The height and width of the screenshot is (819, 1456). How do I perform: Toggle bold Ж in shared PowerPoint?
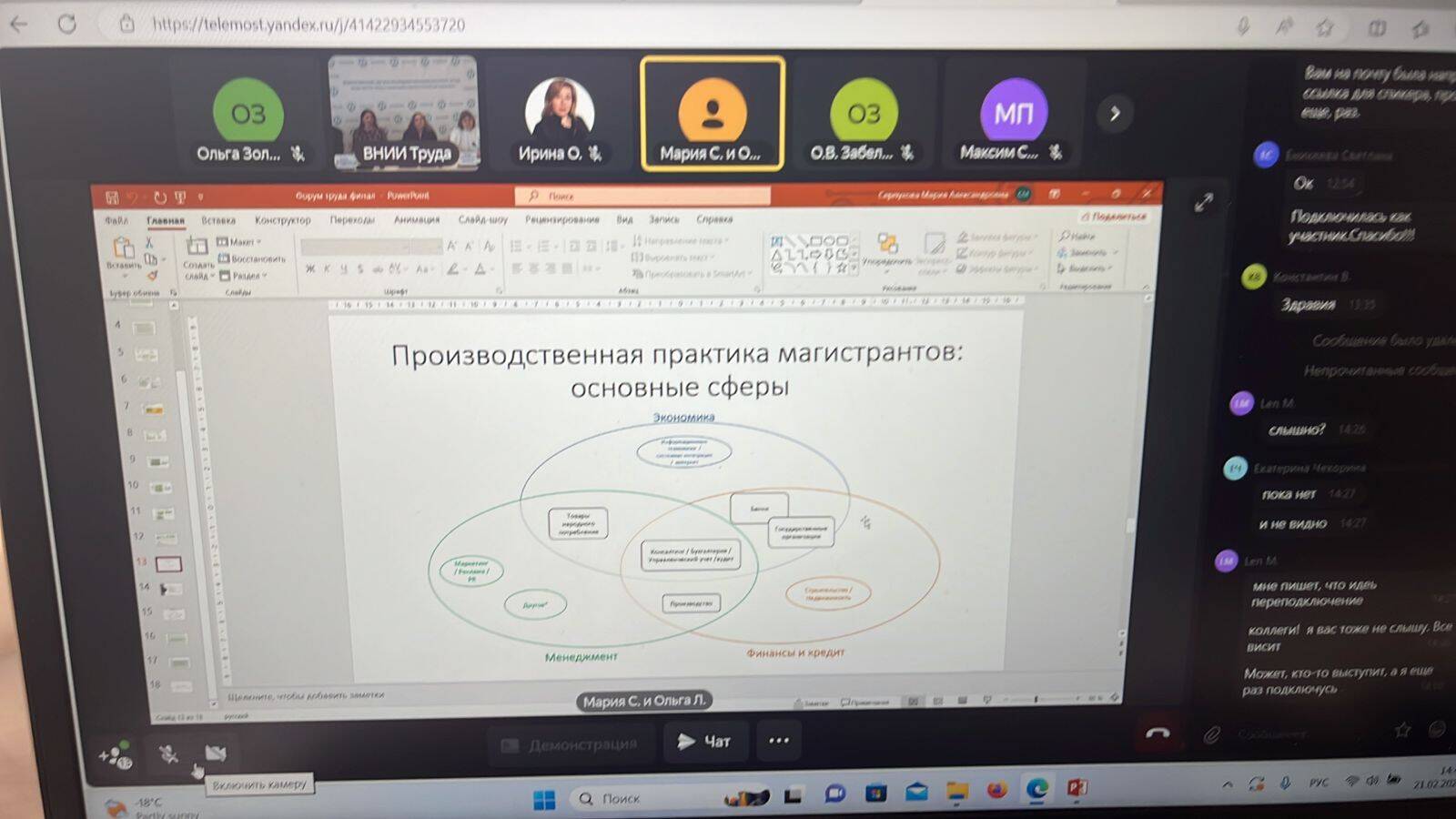click(x=310, y=269)
